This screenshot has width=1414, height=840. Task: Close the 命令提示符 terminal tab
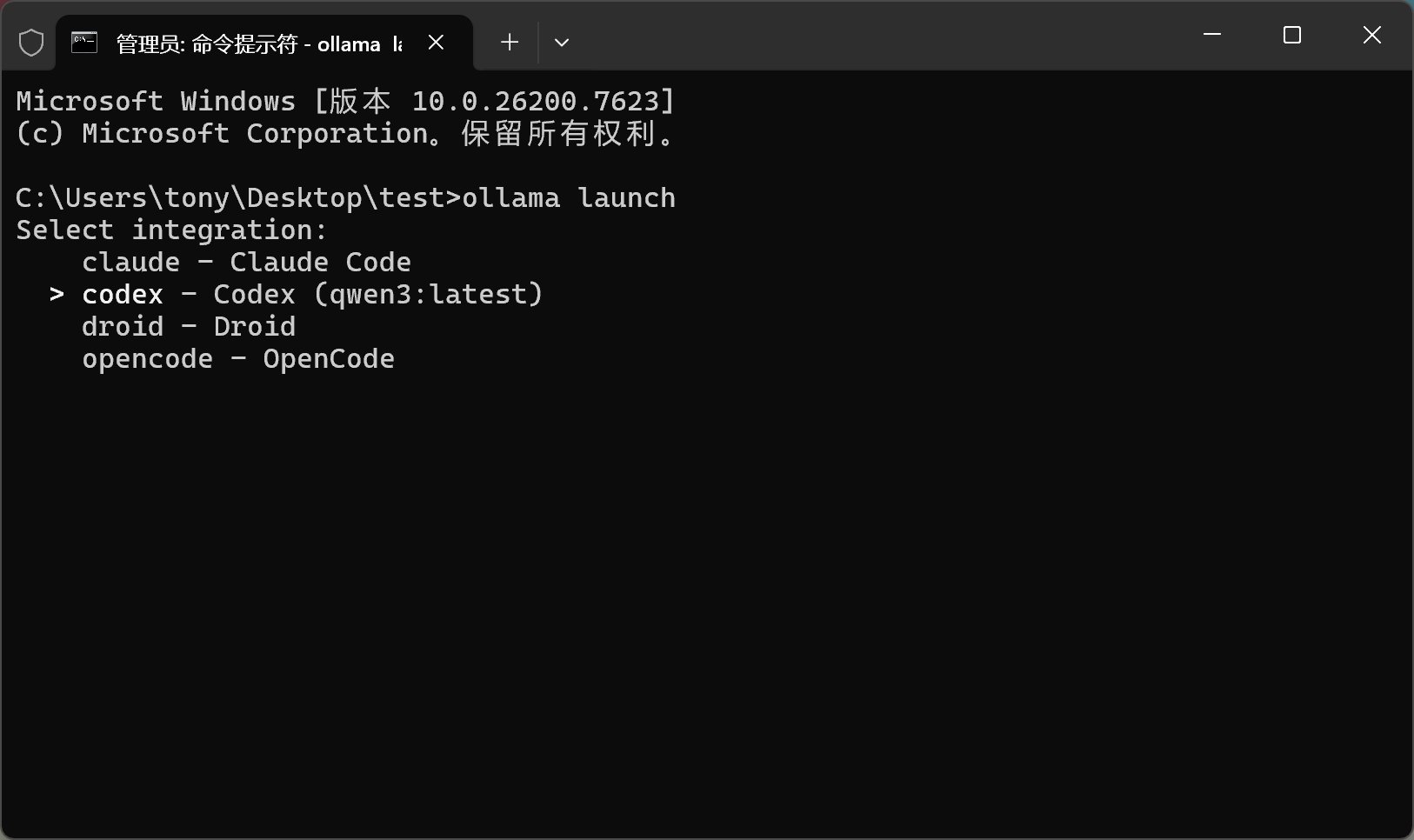[437, 43]
